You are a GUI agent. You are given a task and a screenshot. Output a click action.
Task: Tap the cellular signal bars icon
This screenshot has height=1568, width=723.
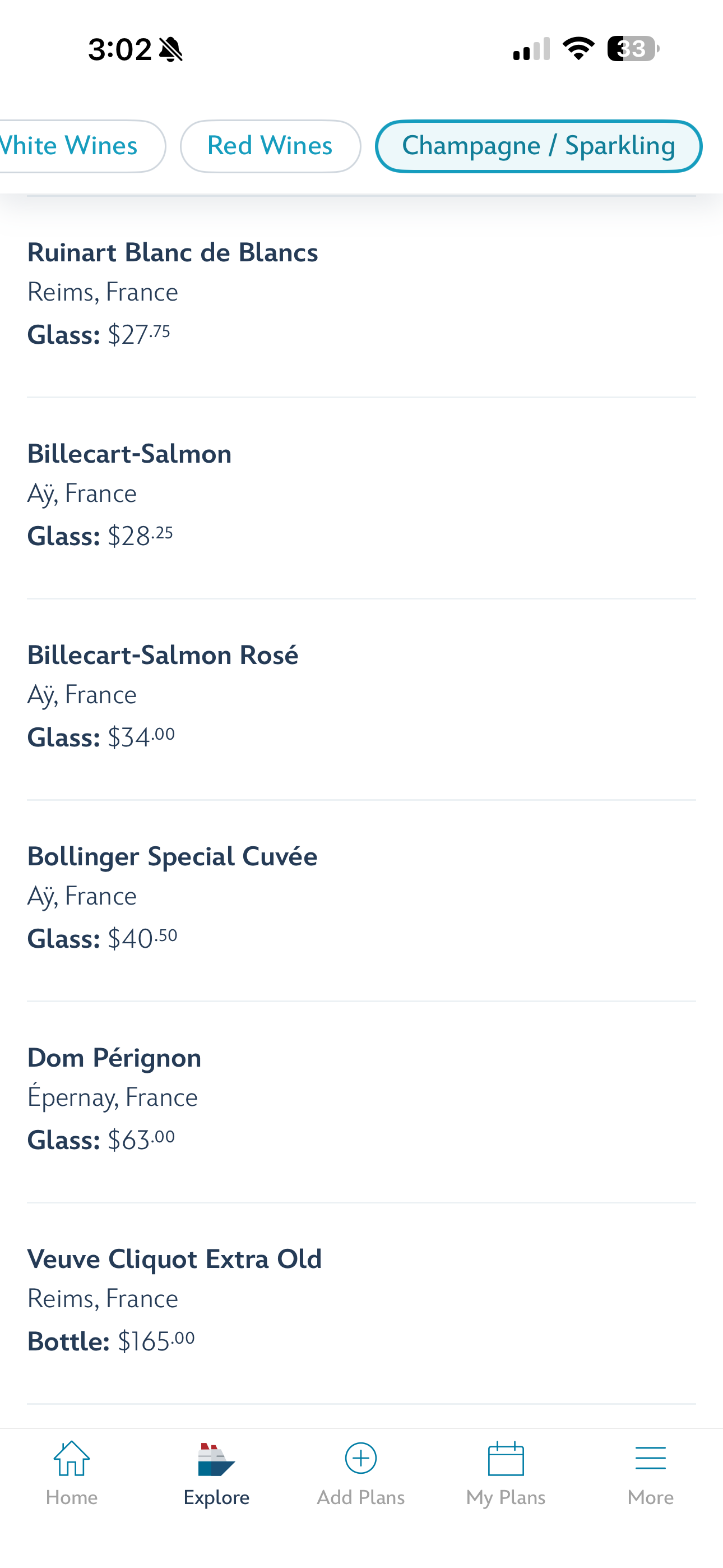531,49
